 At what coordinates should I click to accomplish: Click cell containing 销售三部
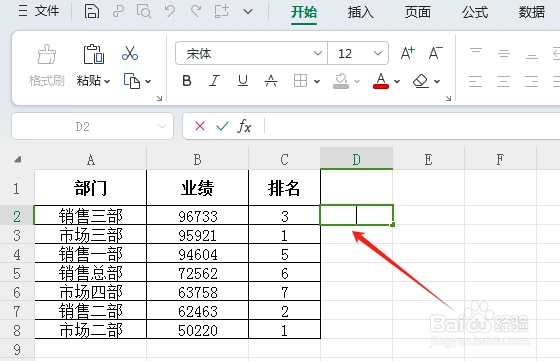[x=91, y=216]
